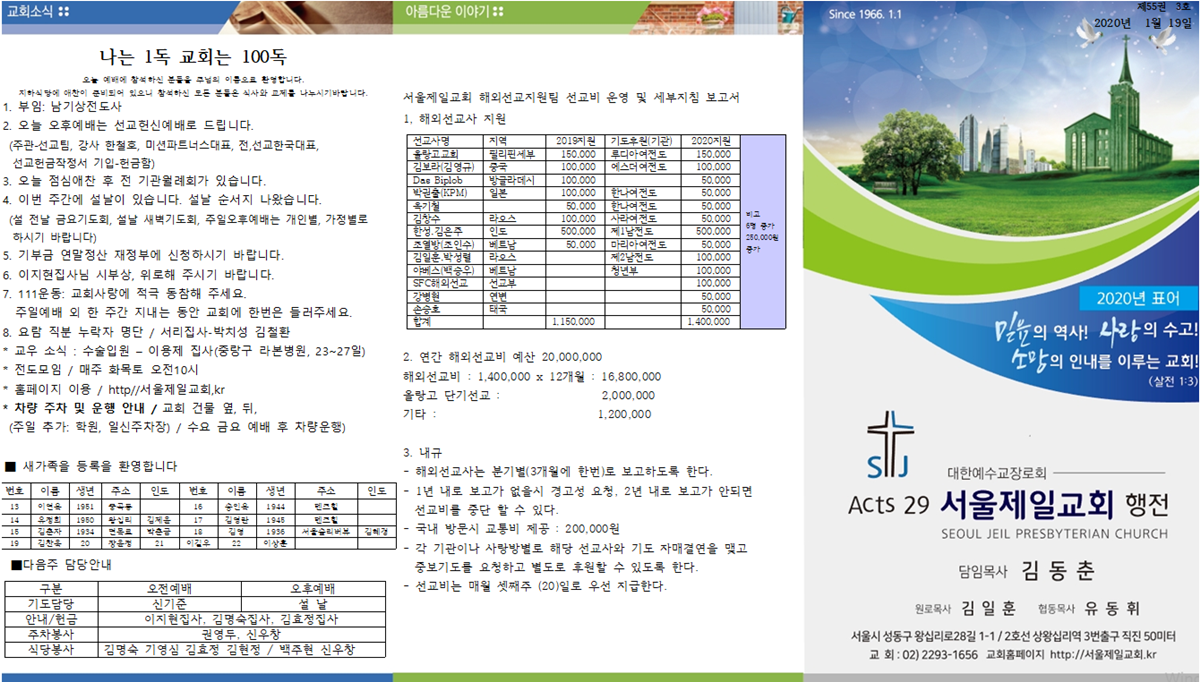Image resolution: width=1200 pixels, height=682 pixels.
Task: Select the 'SFC해외선교' row name cell
Action: click(x=446, y=283)
